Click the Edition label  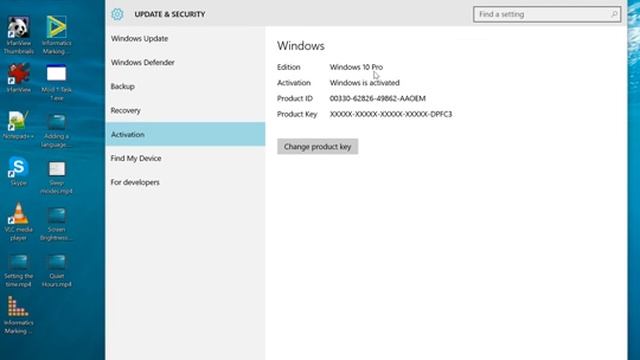coord(289,67)
